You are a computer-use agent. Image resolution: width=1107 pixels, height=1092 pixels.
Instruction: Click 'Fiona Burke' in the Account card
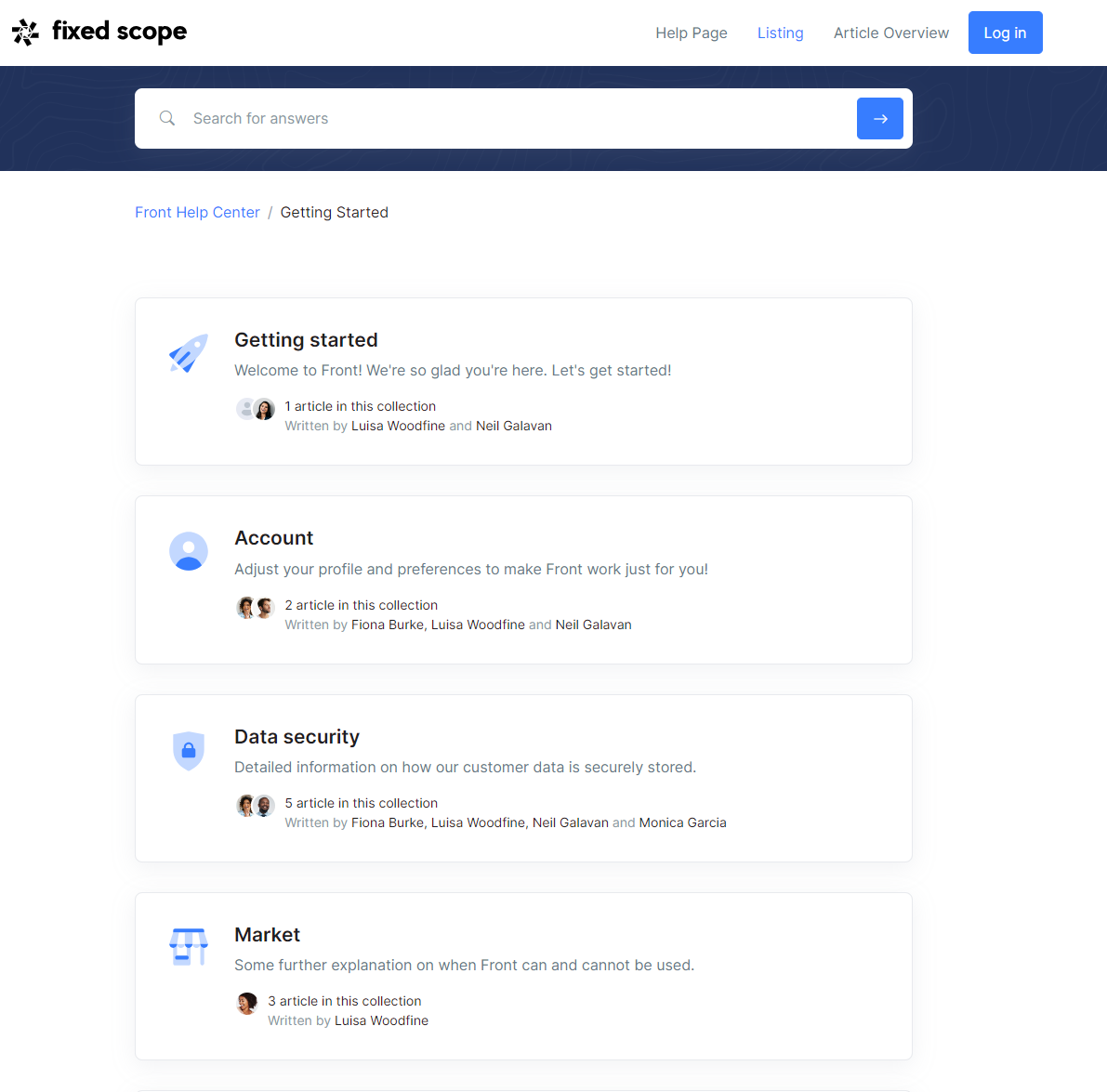(x=388, y=625)
